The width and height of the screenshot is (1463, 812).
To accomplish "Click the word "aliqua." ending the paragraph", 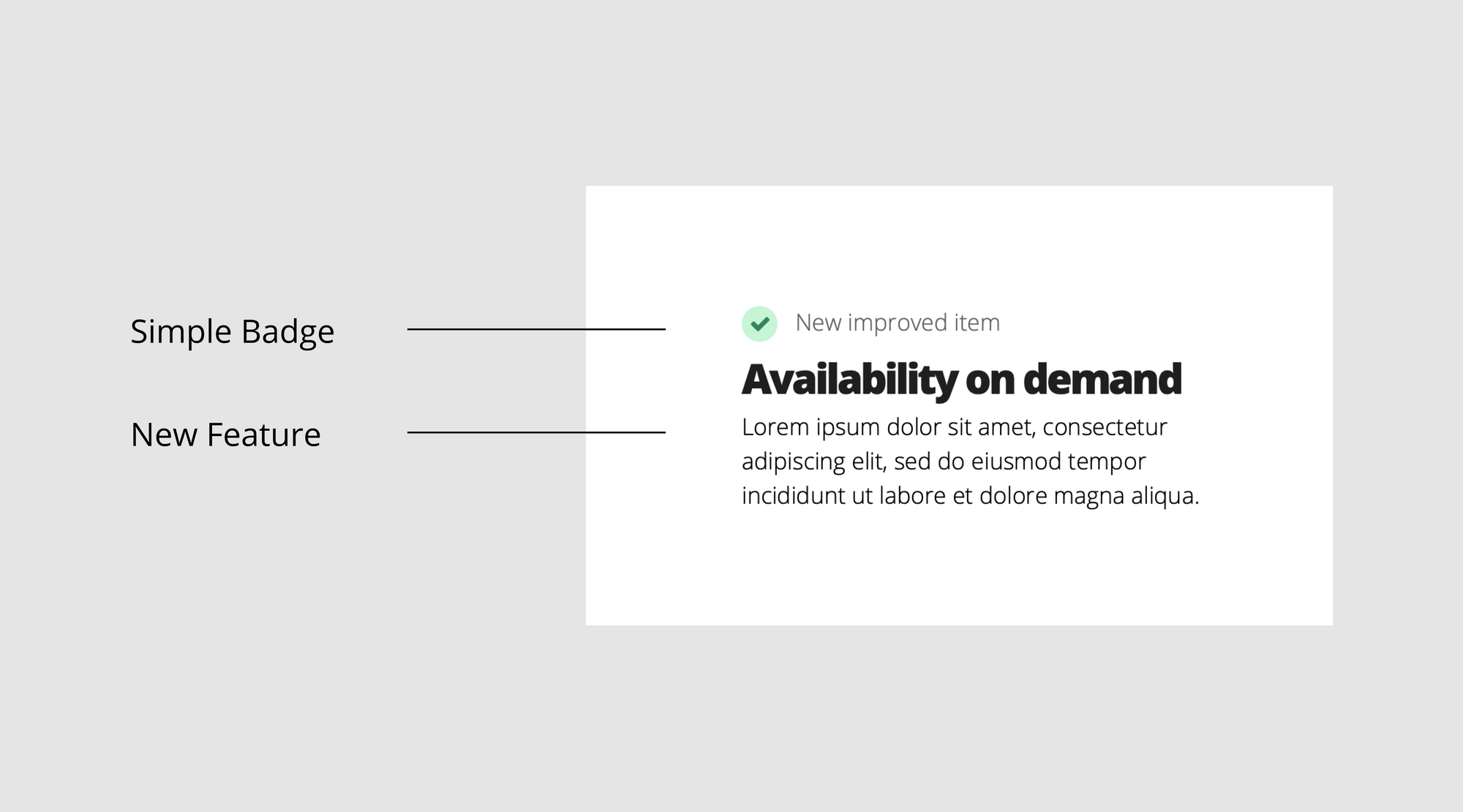I will (x=1165, y=497).
